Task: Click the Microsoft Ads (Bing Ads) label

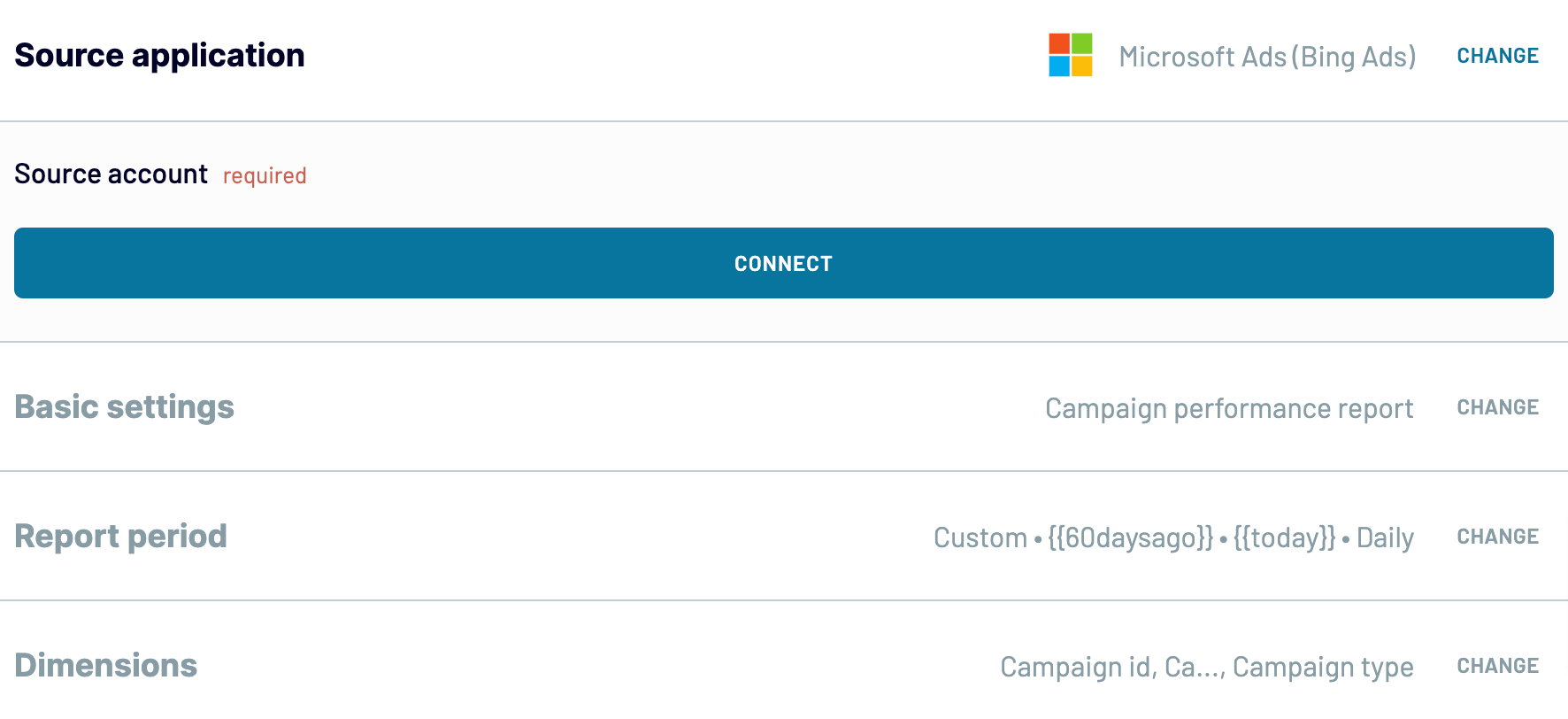Action: click(1268, 56)
